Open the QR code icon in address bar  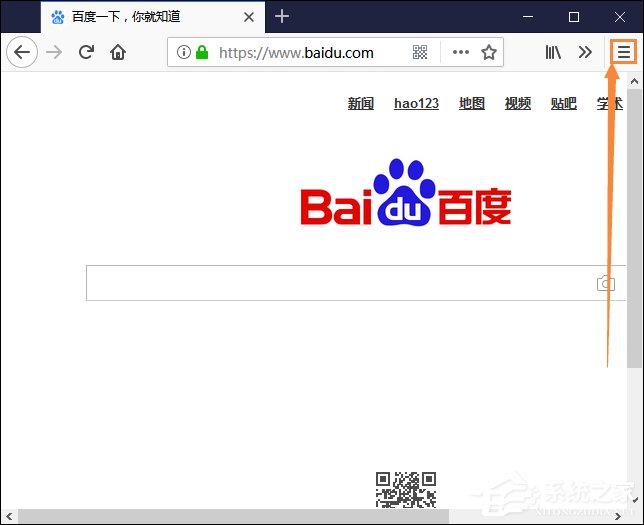pyautogui.click(x=420, y=52)
